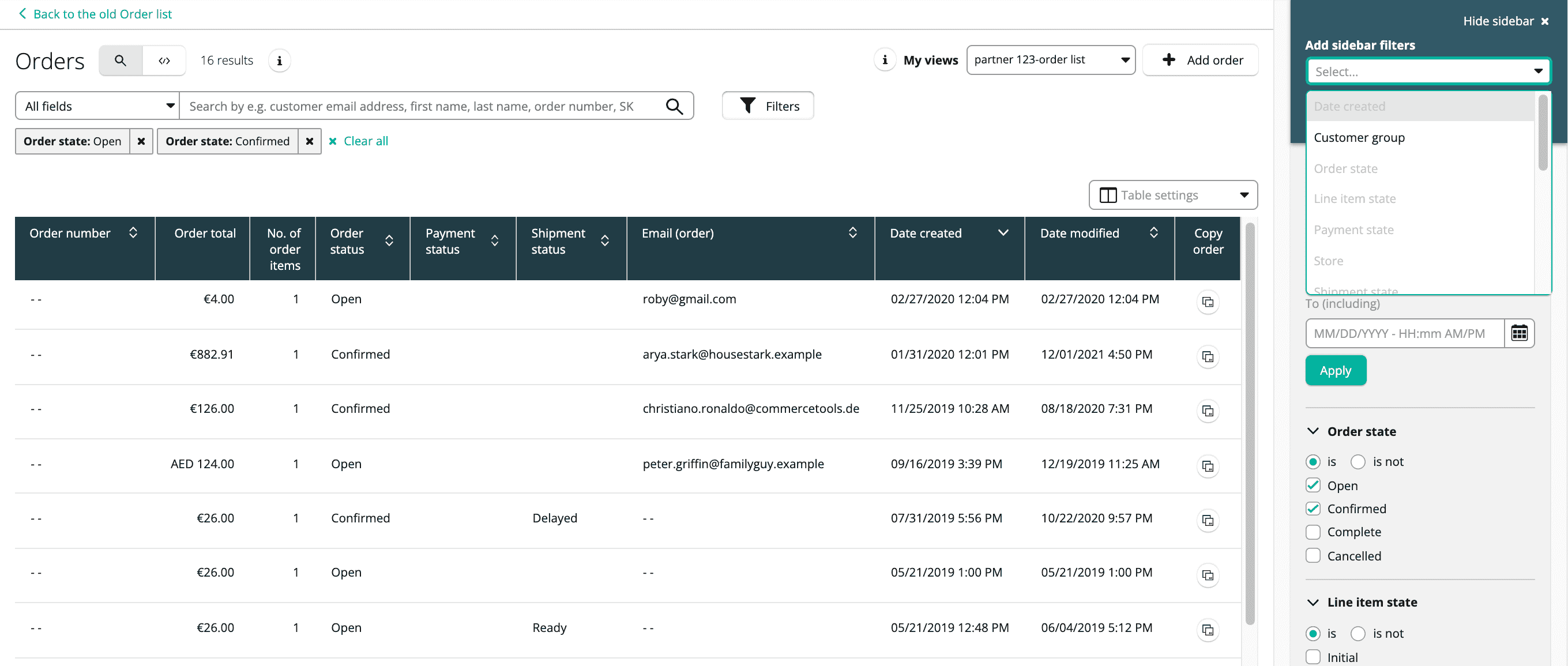
Task: Remove the Order state: Confirmed filter chip
Action: (x=309, y=141)
